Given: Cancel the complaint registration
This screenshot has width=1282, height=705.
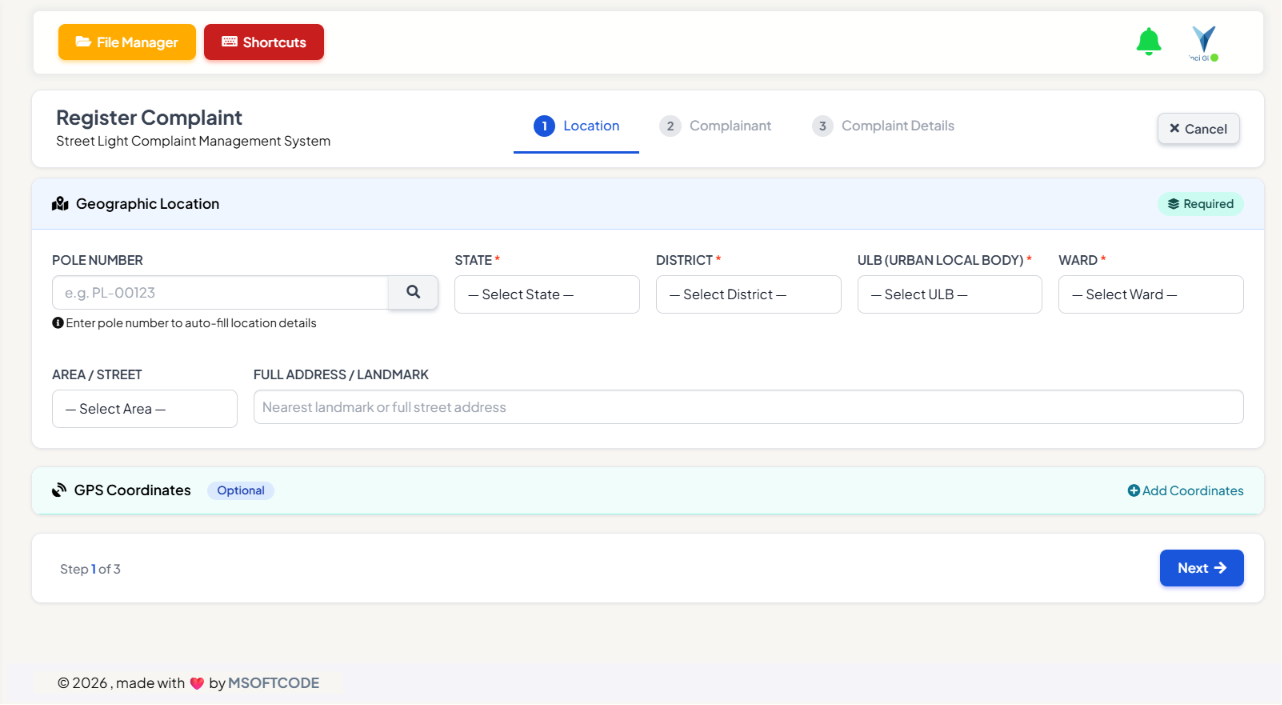Looking at the screenshot, I should (x=1199, y=129).
